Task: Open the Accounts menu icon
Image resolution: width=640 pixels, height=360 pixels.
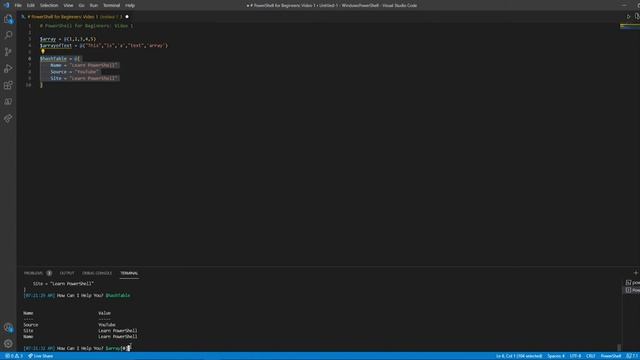Action: point(8,327)
